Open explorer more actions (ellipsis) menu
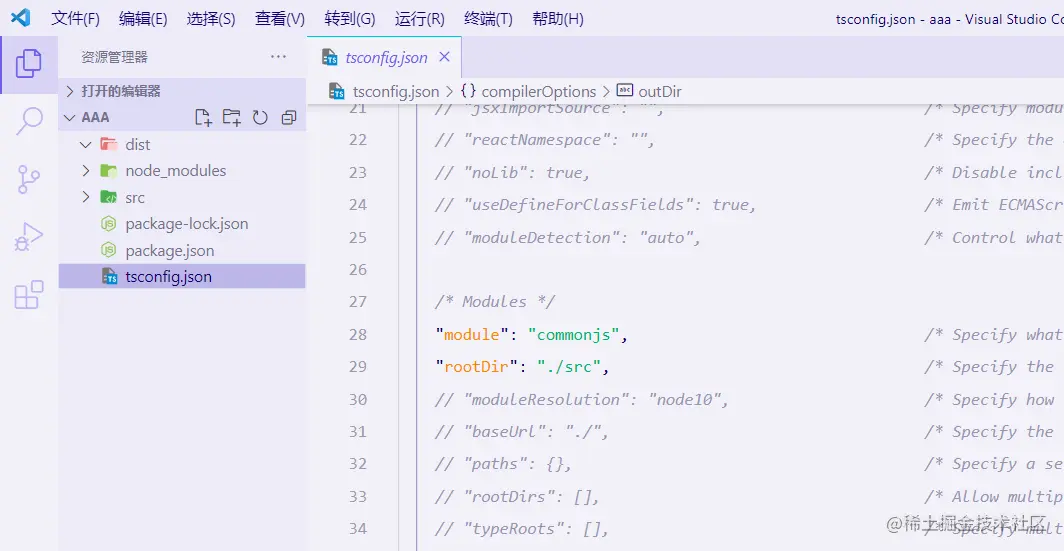Screen dimensions: 1064x551 click(x=278, y=57)
